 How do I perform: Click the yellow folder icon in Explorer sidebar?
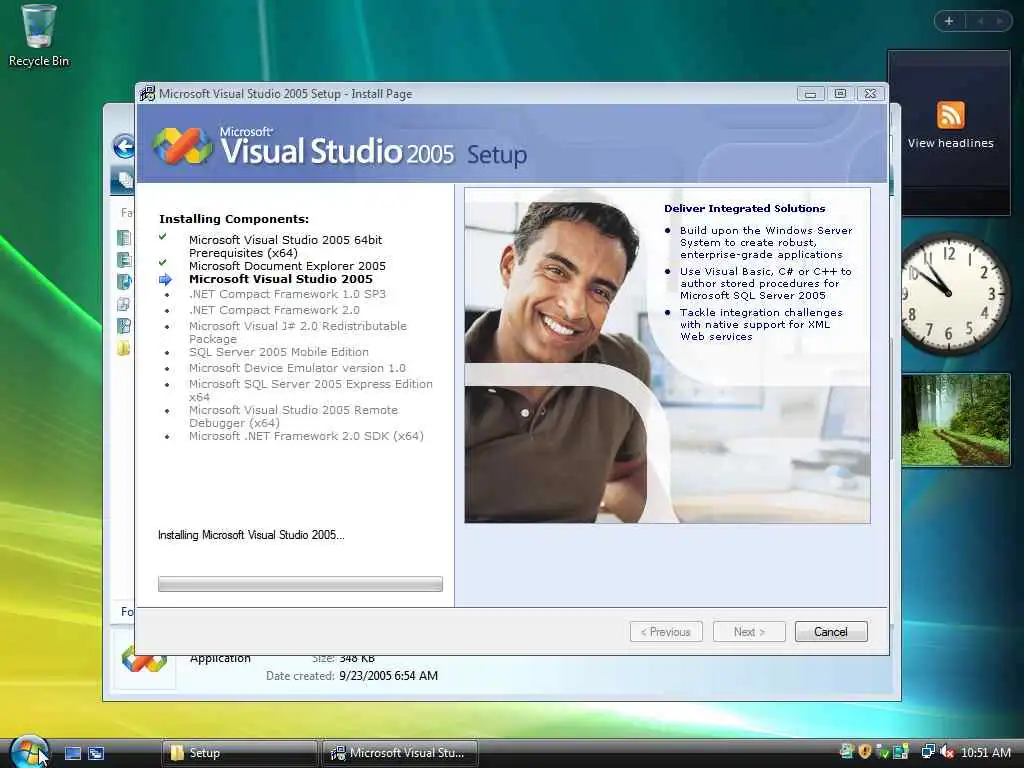click(123, 348)
